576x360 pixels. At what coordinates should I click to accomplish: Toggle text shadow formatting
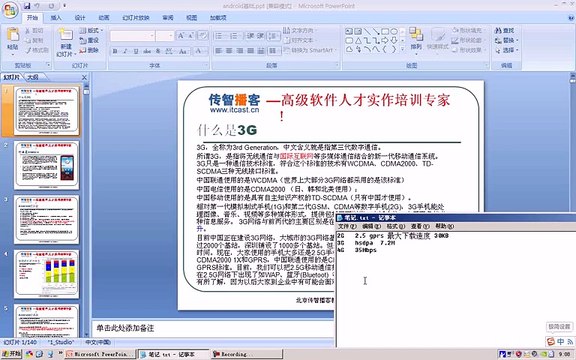point(158,51)
